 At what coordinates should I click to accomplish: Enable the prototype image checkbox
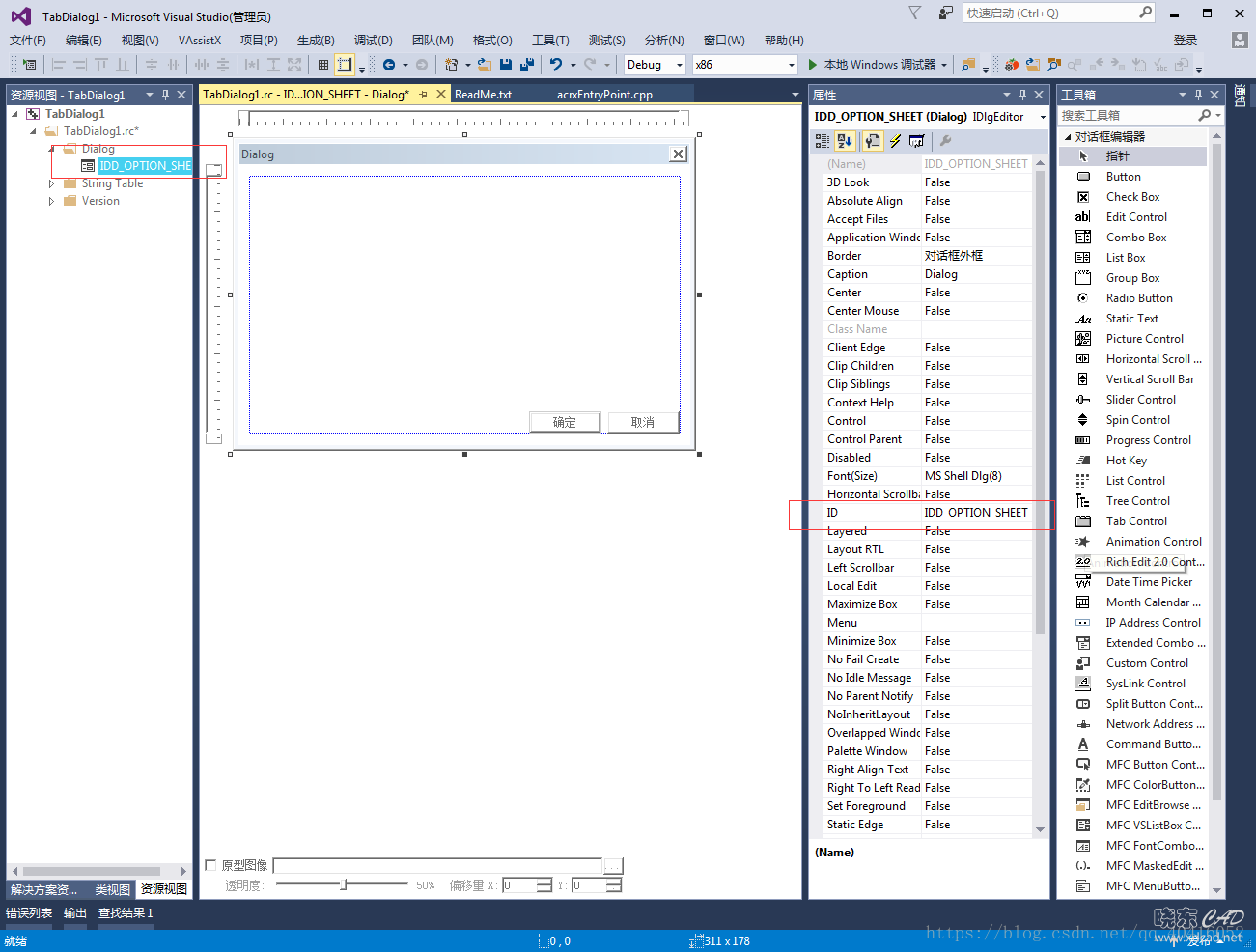pos(211,865)
